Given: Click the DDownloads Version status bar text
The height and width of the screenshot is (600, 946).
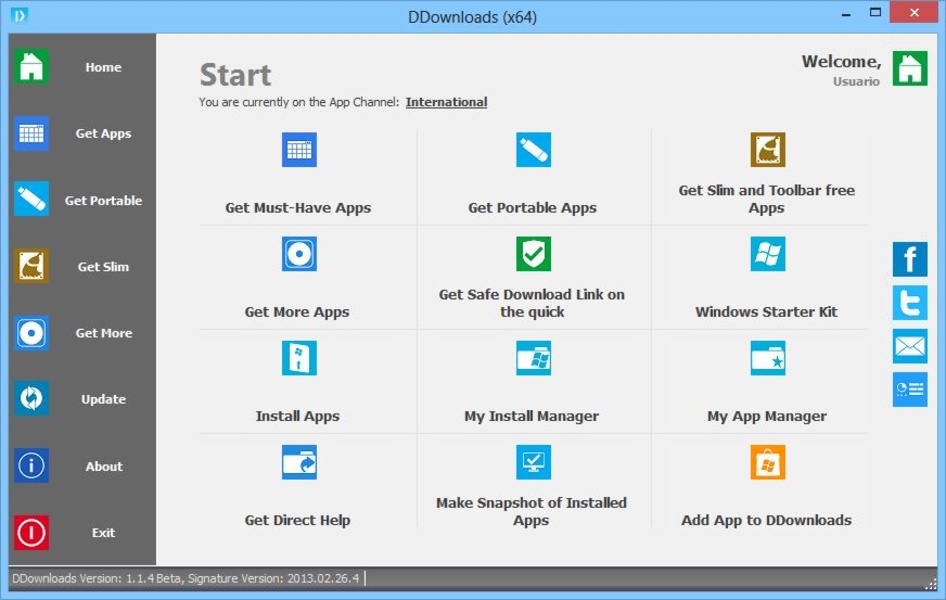Looking at the screenshot, I should pyautogui.click(x=185, y=578).
